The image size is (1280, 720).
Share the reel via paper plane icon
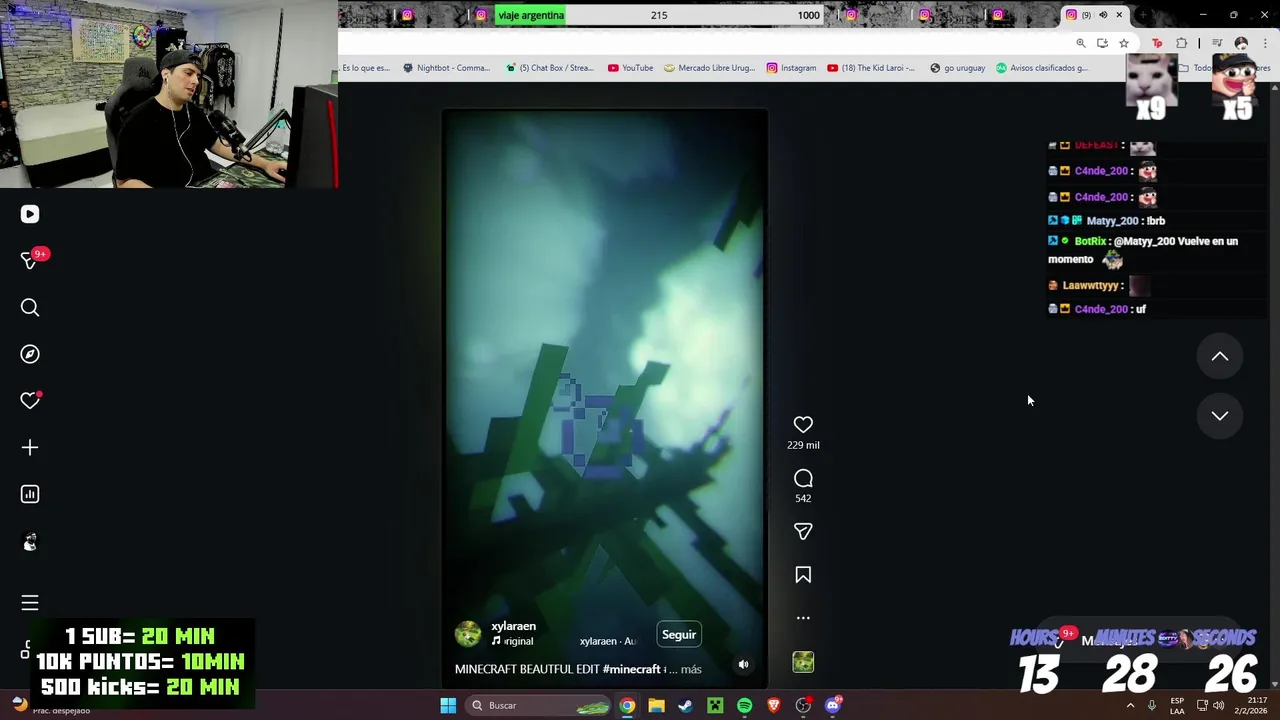[x=803, y=531]
